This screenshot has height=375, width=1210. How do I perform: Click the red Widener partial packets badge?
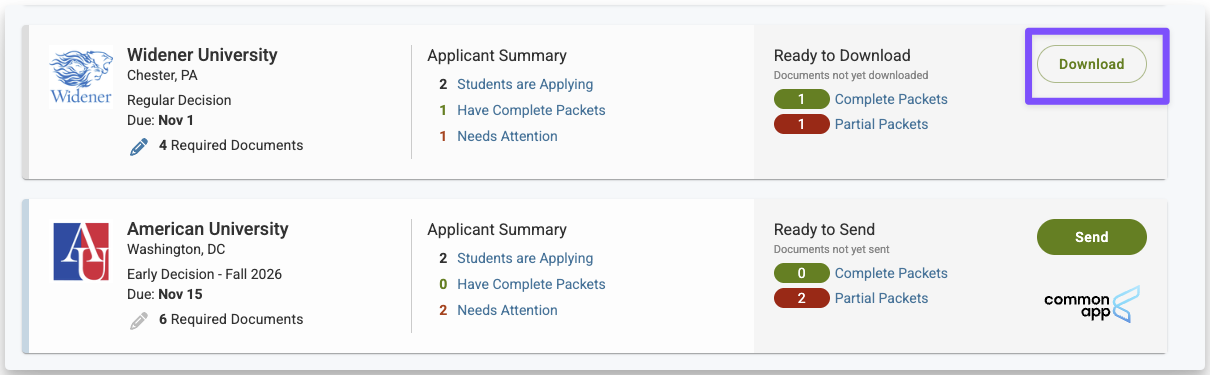point(802,124)
